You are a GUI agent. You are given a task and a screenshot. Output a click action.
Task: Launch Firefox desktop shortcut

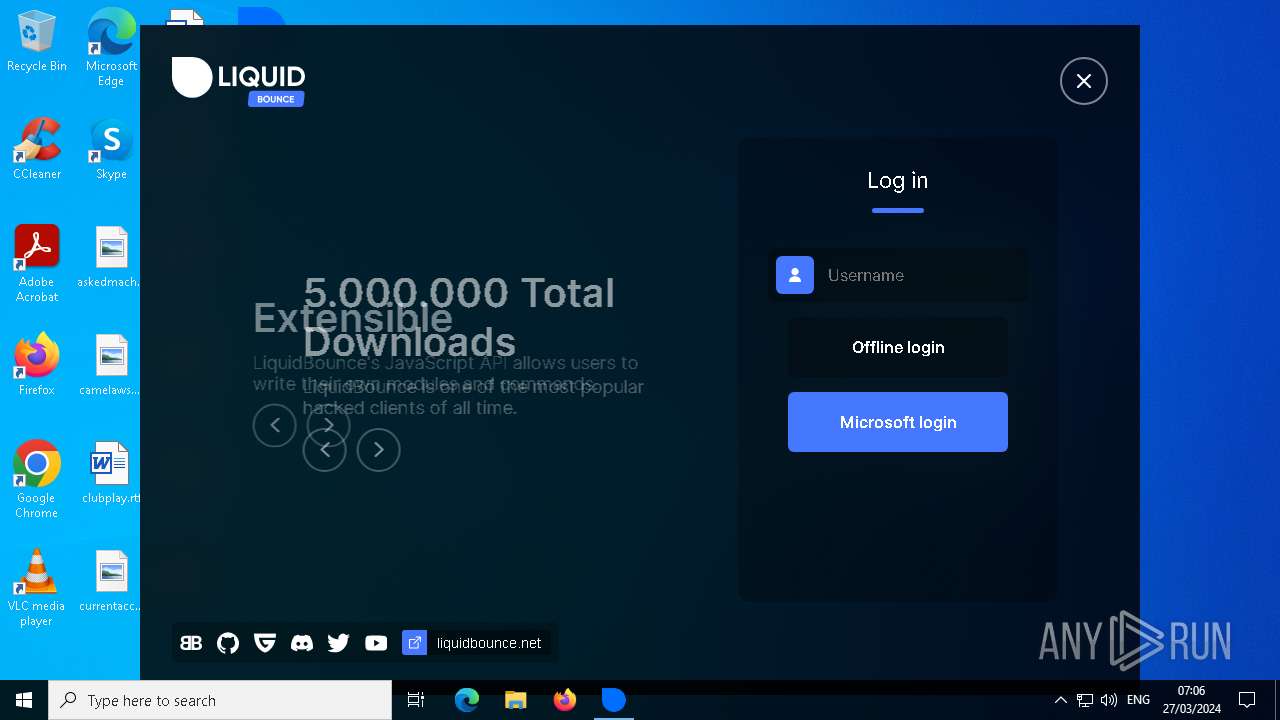tap(37, 365)
